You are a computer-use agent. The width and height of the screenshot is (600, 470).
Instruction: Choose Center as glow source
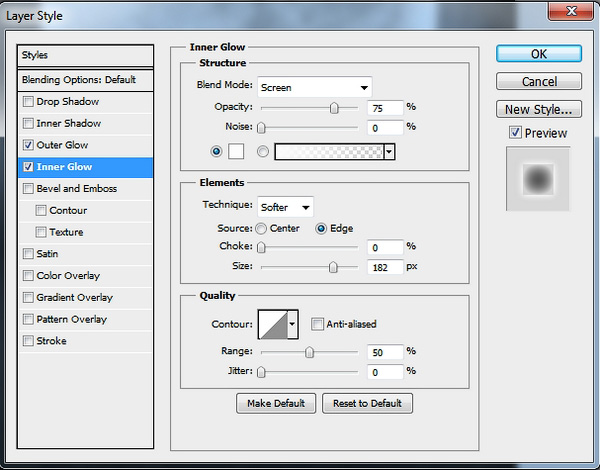tap(261, 228)
